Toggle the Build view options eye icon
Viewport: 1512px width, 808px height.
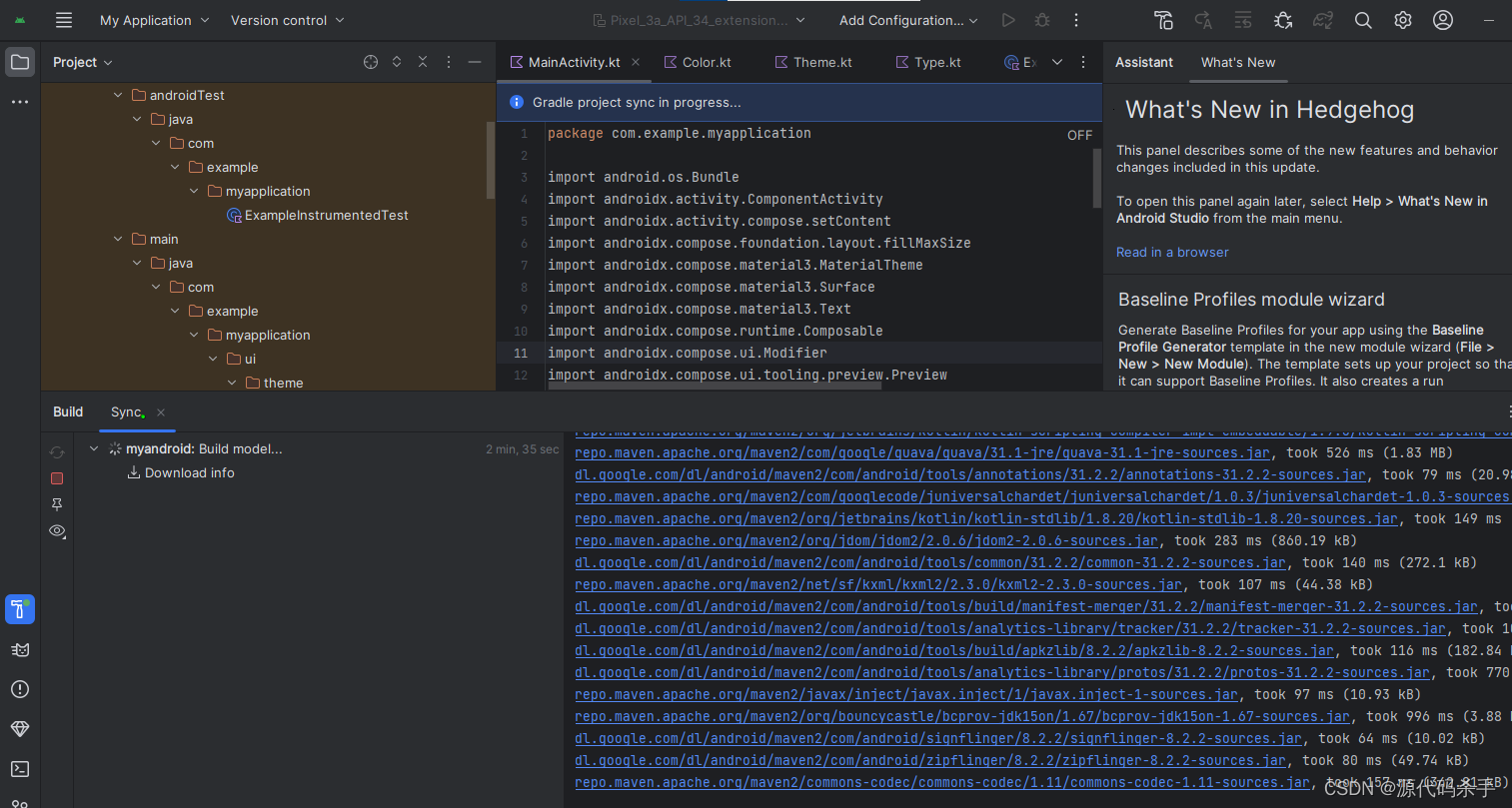click(57, 531)
